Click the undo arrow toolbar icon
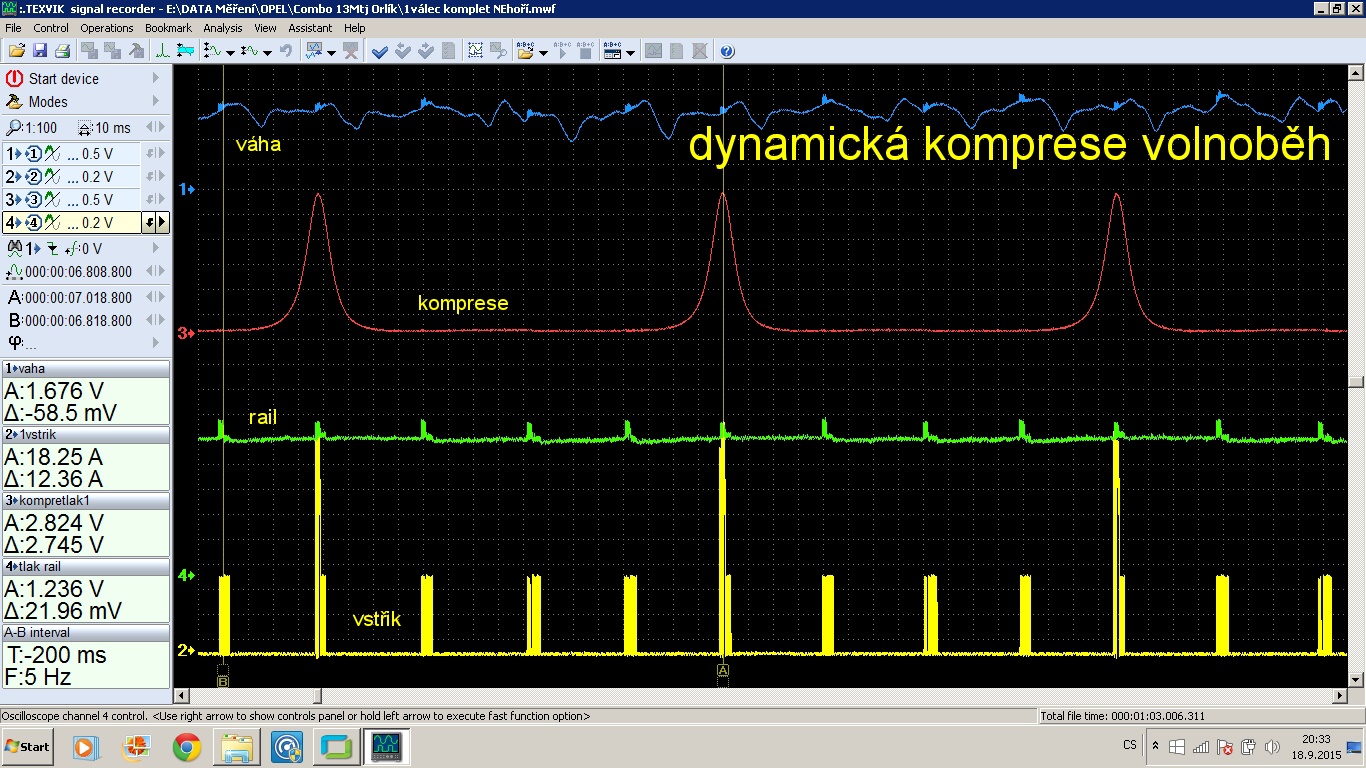Screen dimensions: 1366x768 [286, 51]
